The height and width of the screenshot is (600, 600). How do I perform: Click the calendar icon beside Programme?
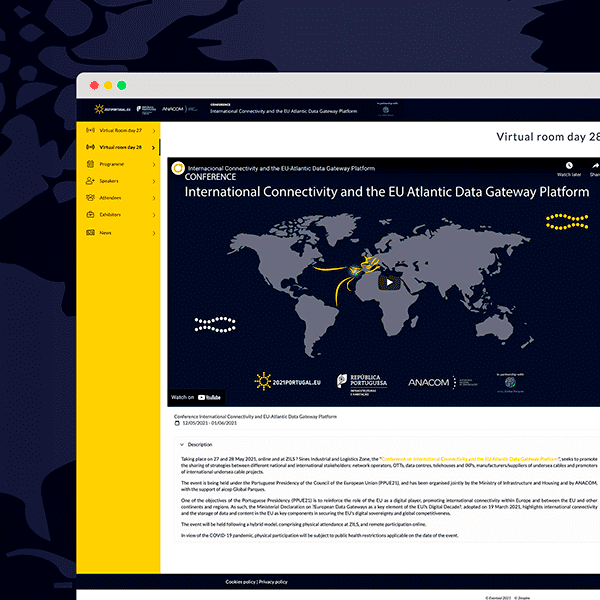point(90,164)
